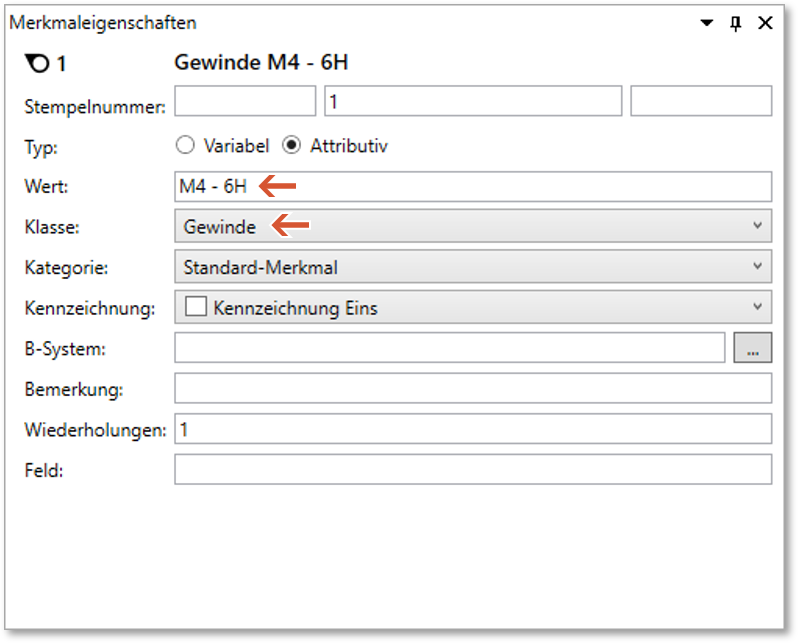Click the middle Stempelnummer field containing 1
Screen dimensions: 798x643
point(473,102)
